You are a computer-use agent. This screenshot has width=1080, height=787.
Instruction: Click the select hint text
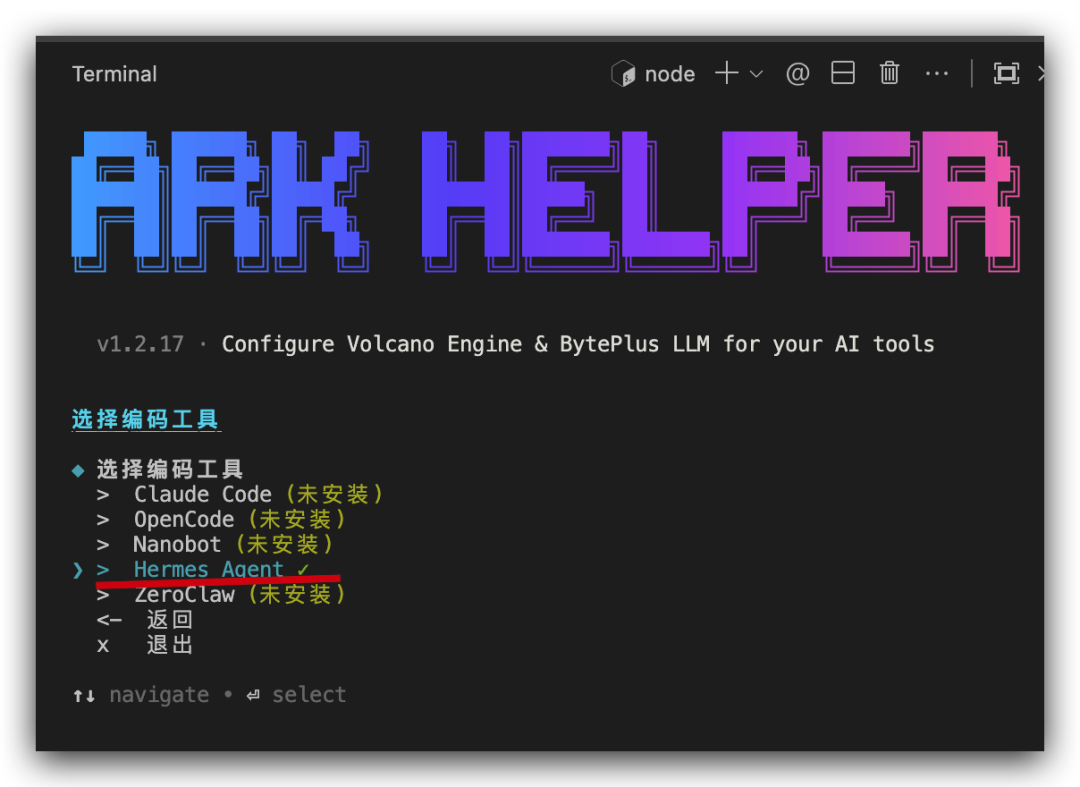[x=309, y=695]
